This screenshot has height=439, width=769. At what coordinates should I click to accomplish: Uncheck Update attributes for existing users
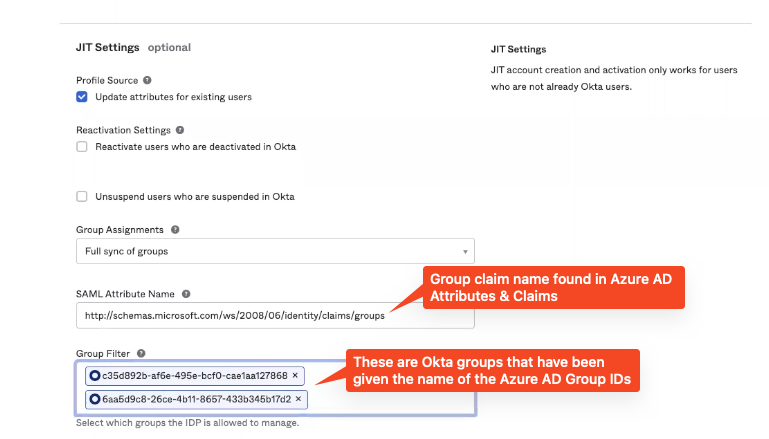(x=82, y=97)
